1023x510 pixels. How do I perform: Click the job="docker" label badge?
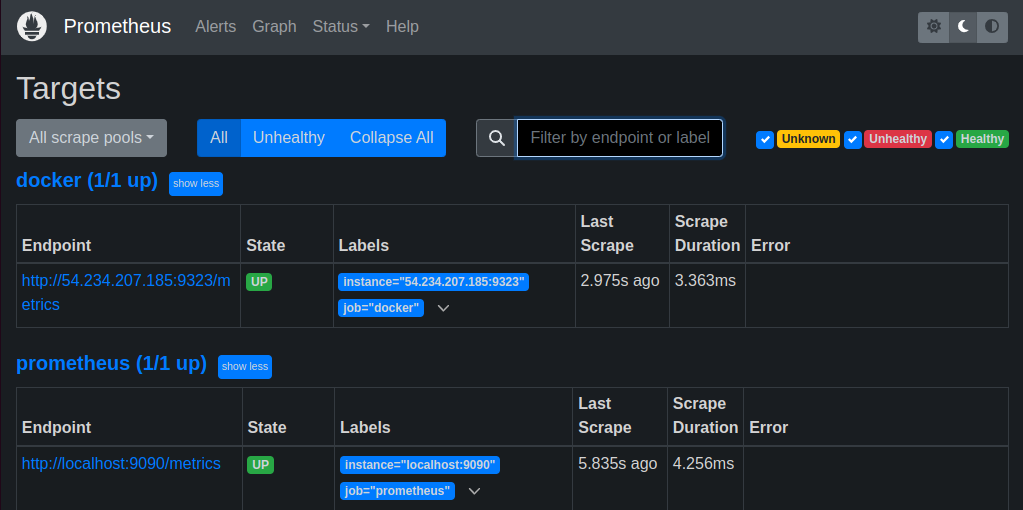click(381, 308)
